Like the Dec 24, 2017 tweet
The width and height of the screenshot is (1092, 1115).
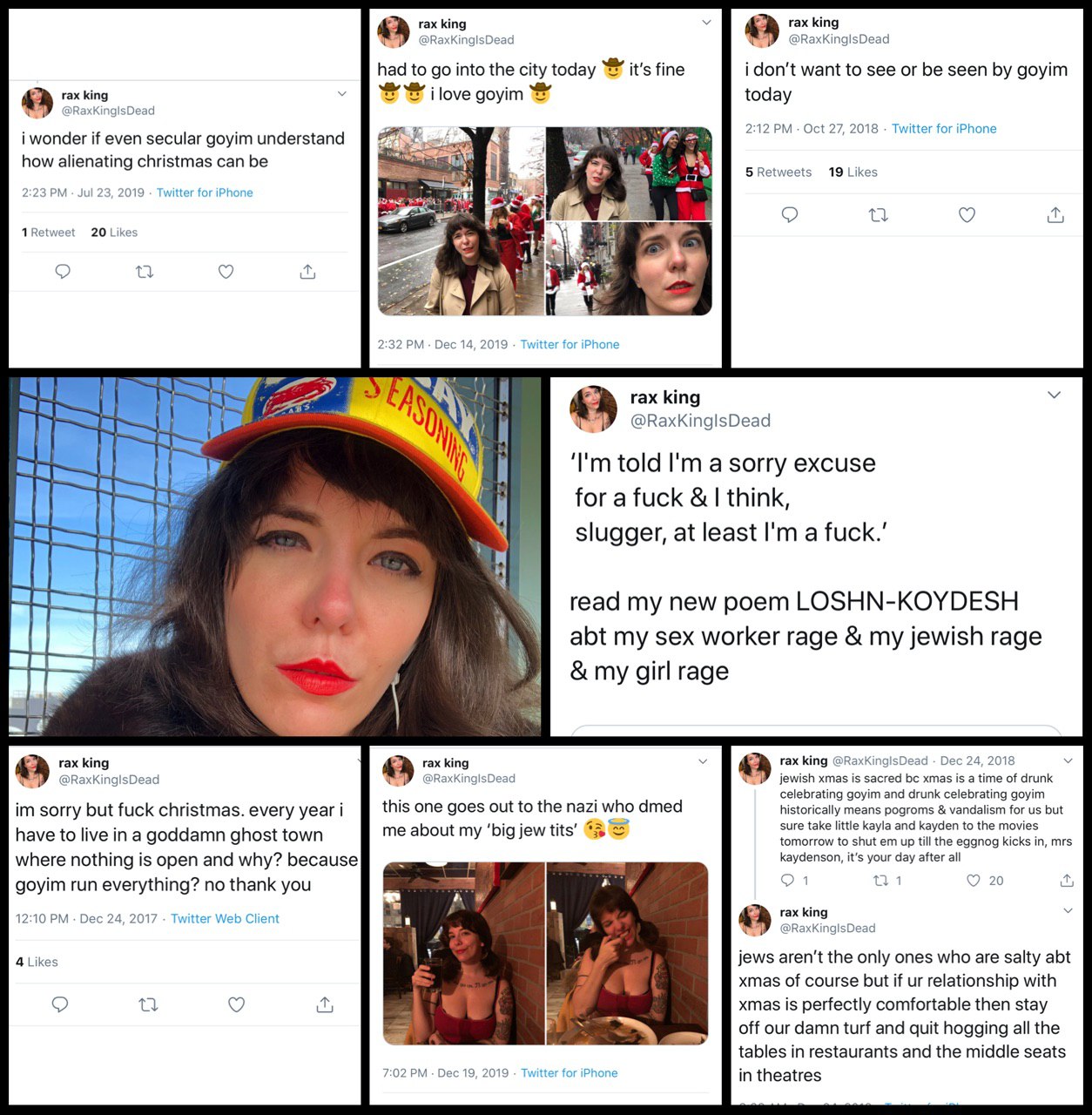(x=236, y=1004)
